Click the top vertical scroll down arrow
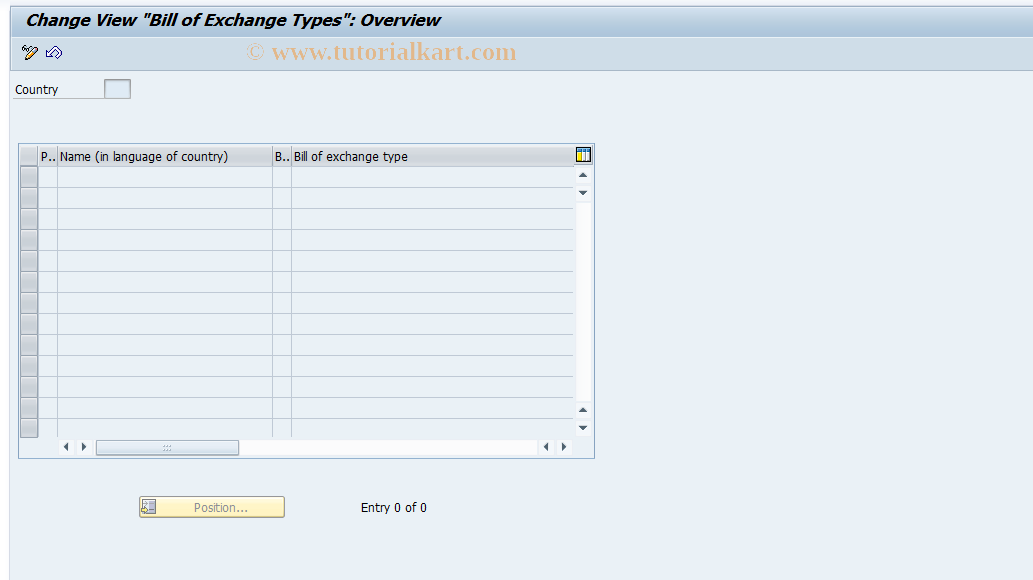1033x580 pixels. 583,193
